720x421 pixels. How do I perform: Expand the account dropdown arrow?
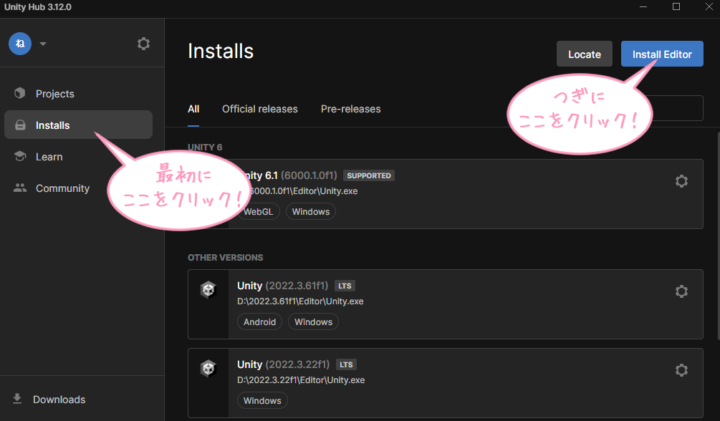tap(43, 44)
